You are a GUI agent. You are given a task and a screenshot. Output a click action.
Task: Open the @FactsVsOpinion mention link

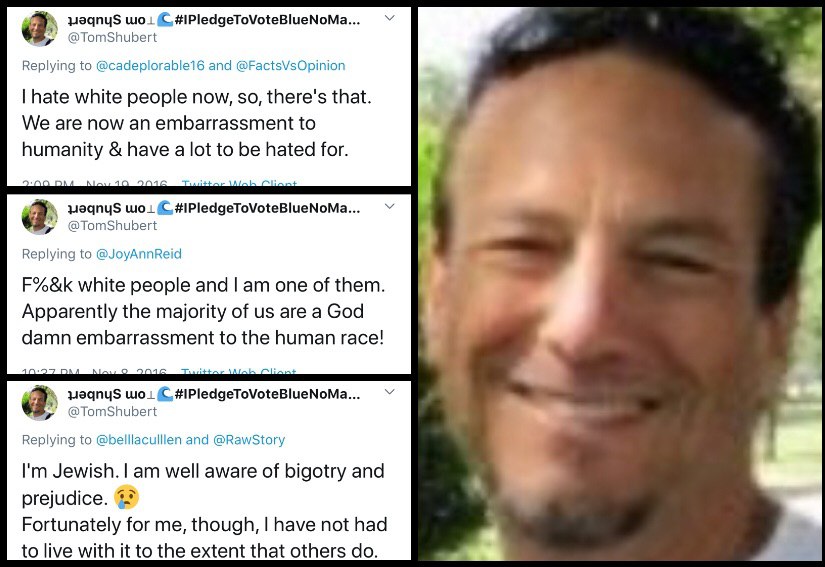coord(290,66)
